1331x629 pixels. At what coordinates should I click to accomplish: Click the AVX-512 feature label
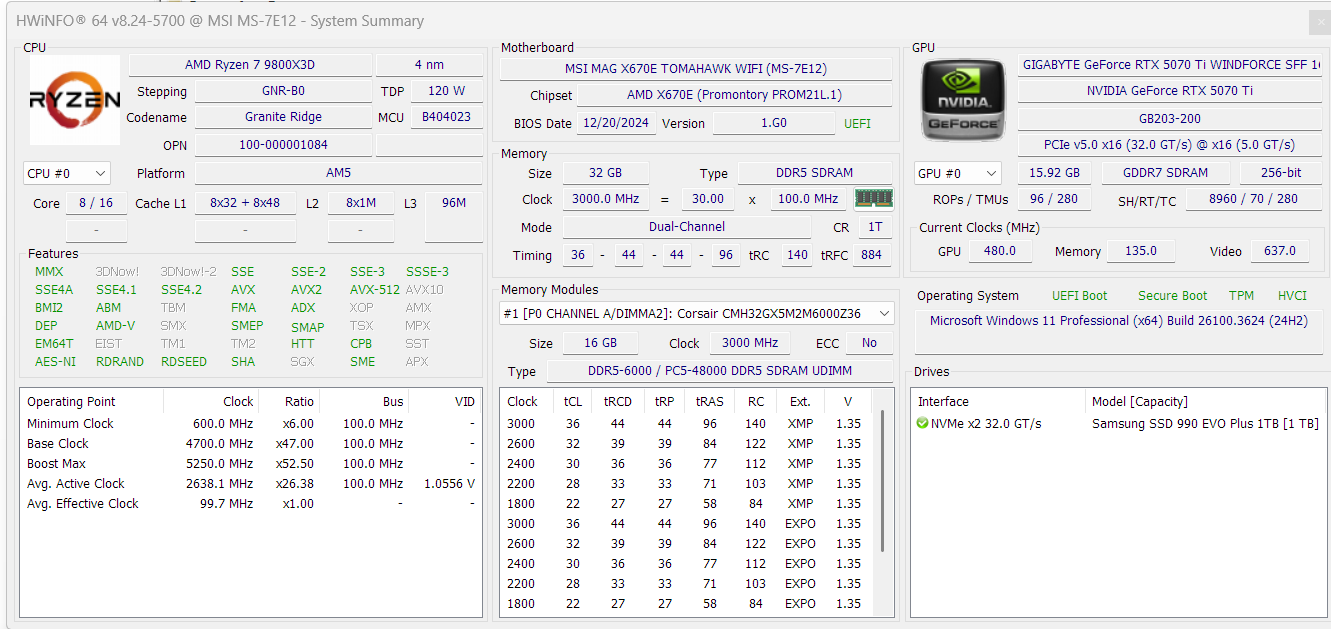click(x=375, y=290)
